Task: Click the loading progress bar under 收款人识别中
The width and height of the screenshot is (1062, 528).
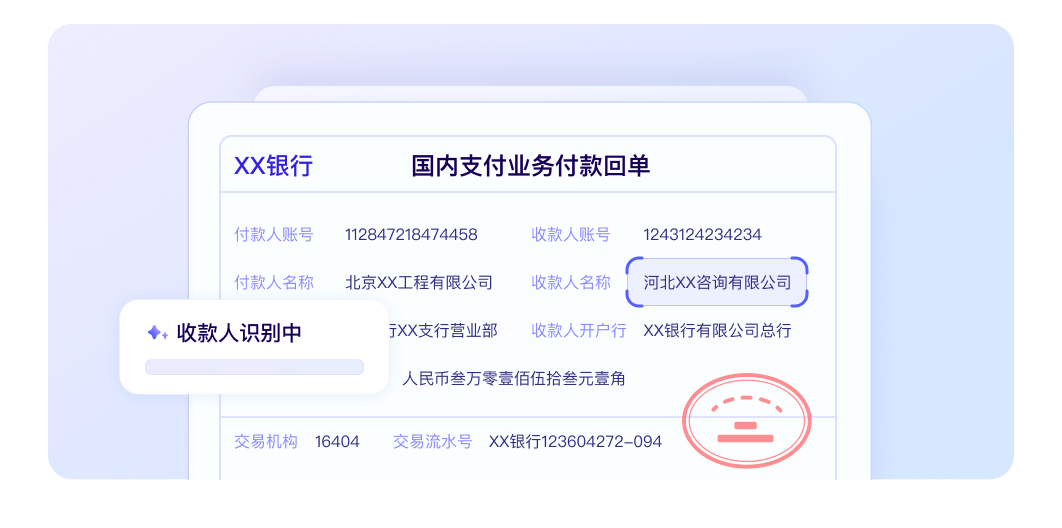Action: pyautogui.click(x=254, y=367)
